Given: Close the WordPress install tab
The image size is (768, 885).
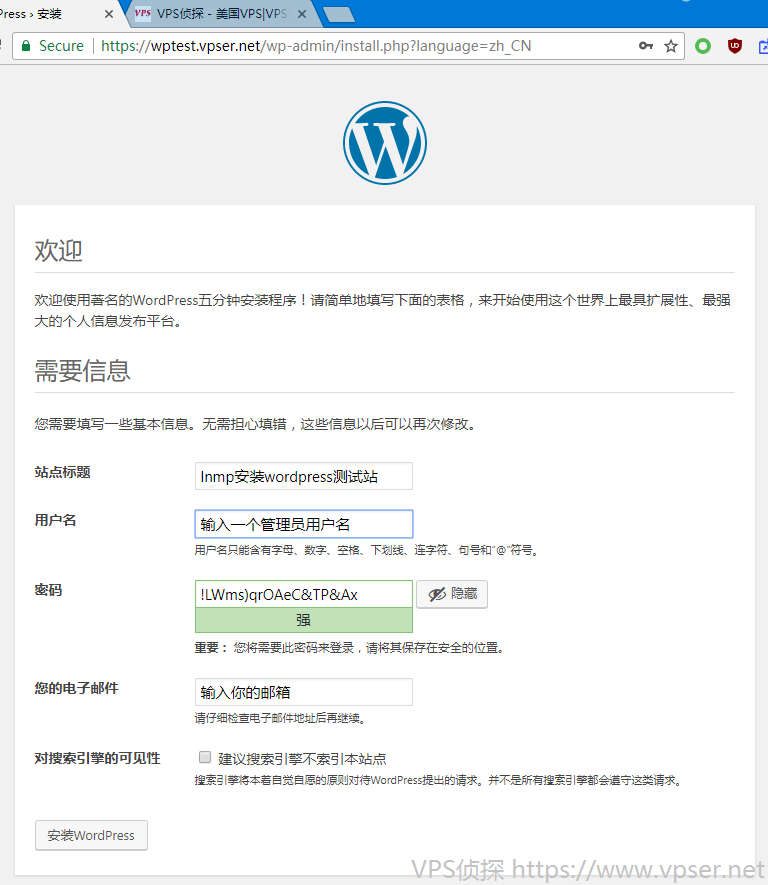Looking at the screenshot, I should [x=109, y=14].
